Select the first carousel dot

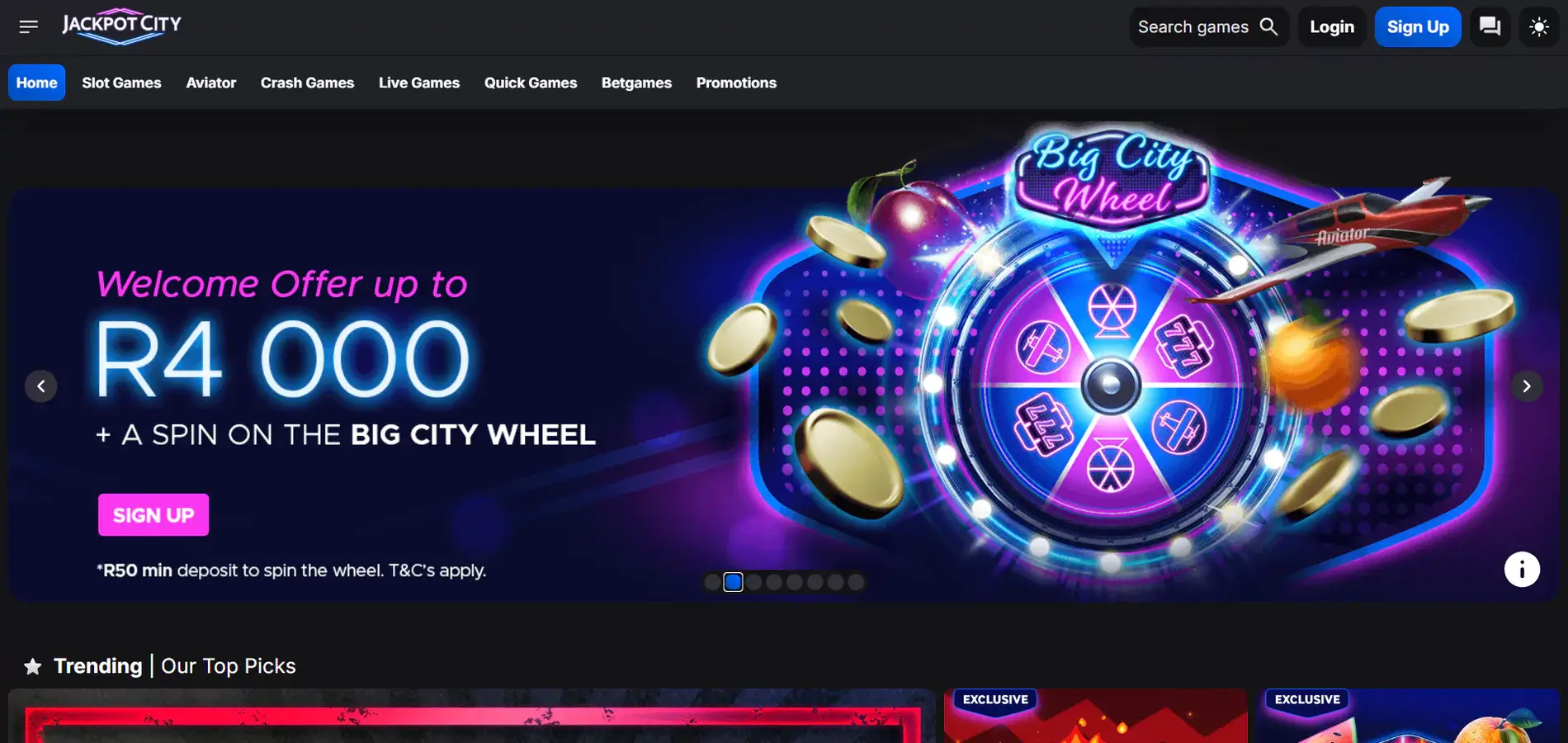pos(712,582)
